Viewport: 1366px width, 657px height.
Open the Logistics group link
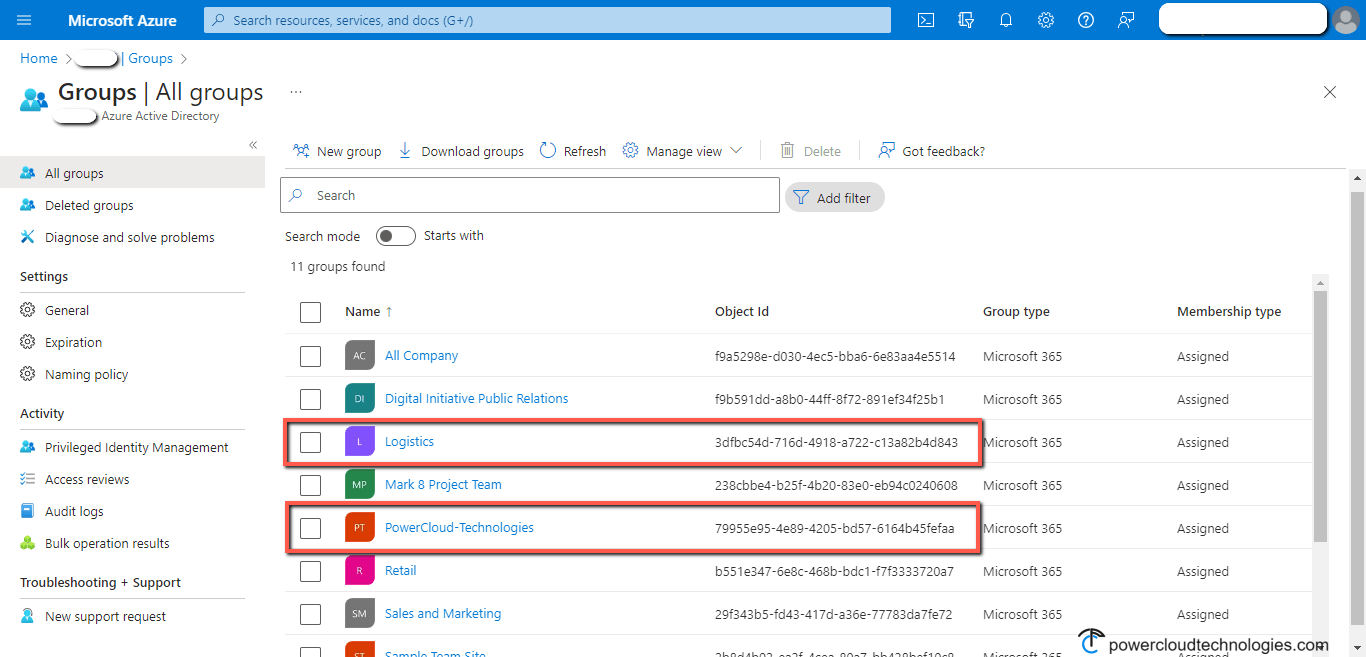(409, 441)
